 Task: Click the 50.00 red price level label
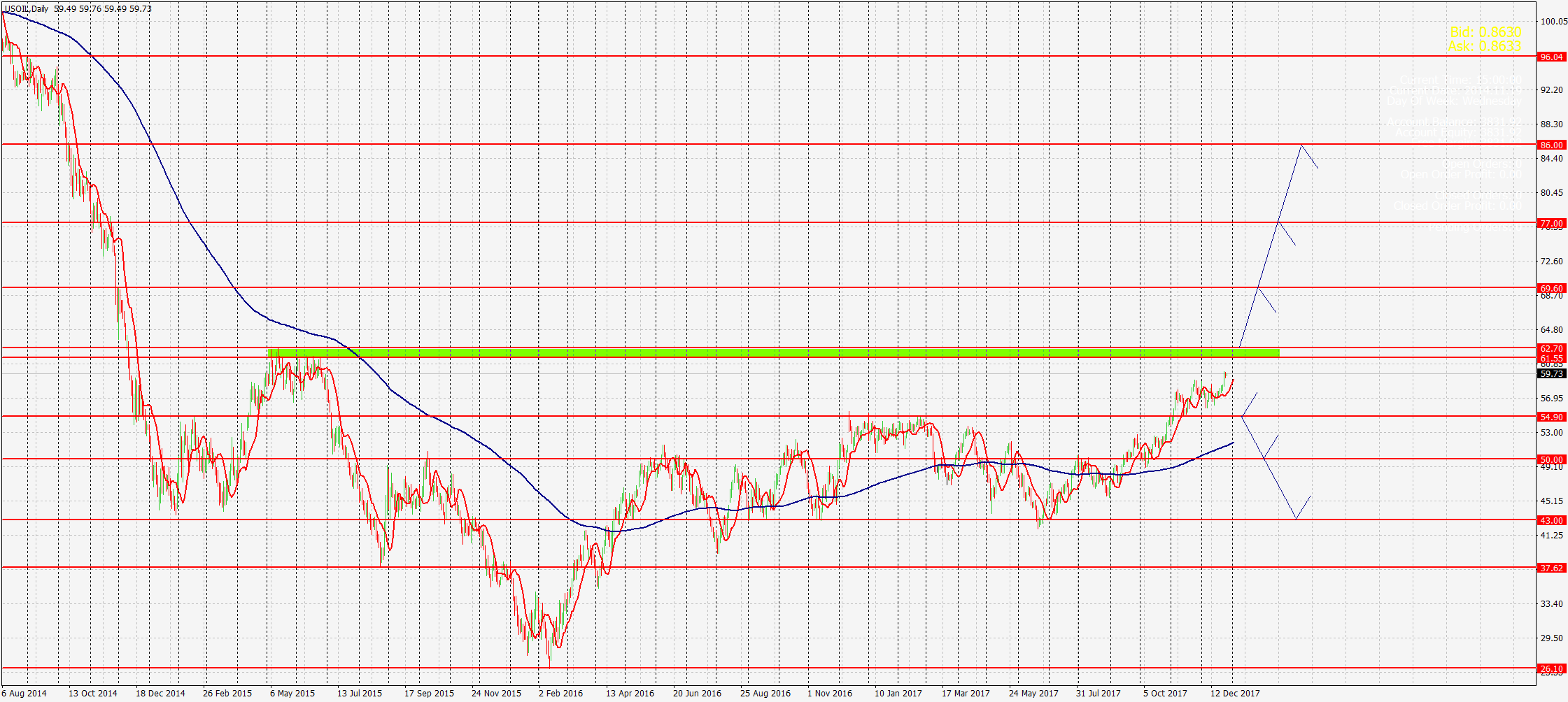pos(1551,459)
